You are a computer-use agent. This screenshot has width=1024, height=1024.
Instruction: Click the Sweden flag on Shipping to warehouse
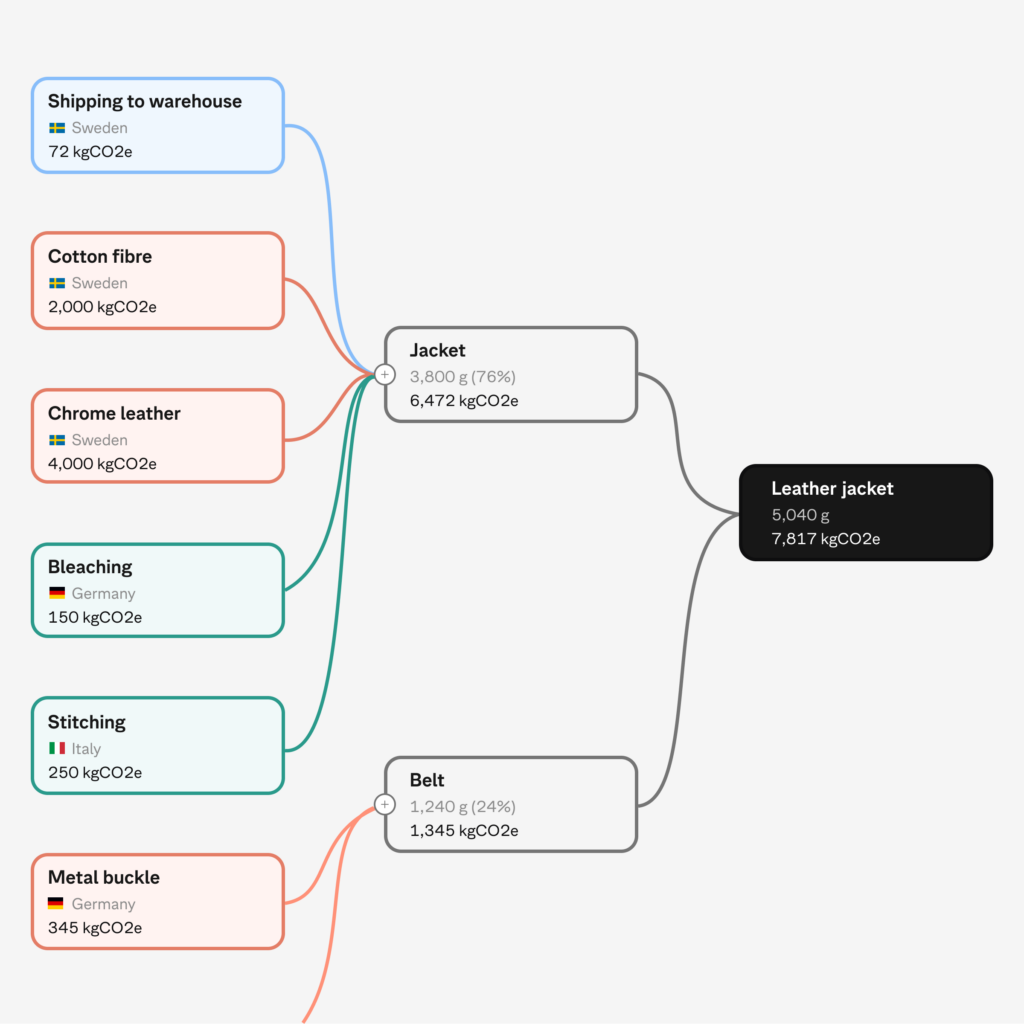click(x=57, y=128)
